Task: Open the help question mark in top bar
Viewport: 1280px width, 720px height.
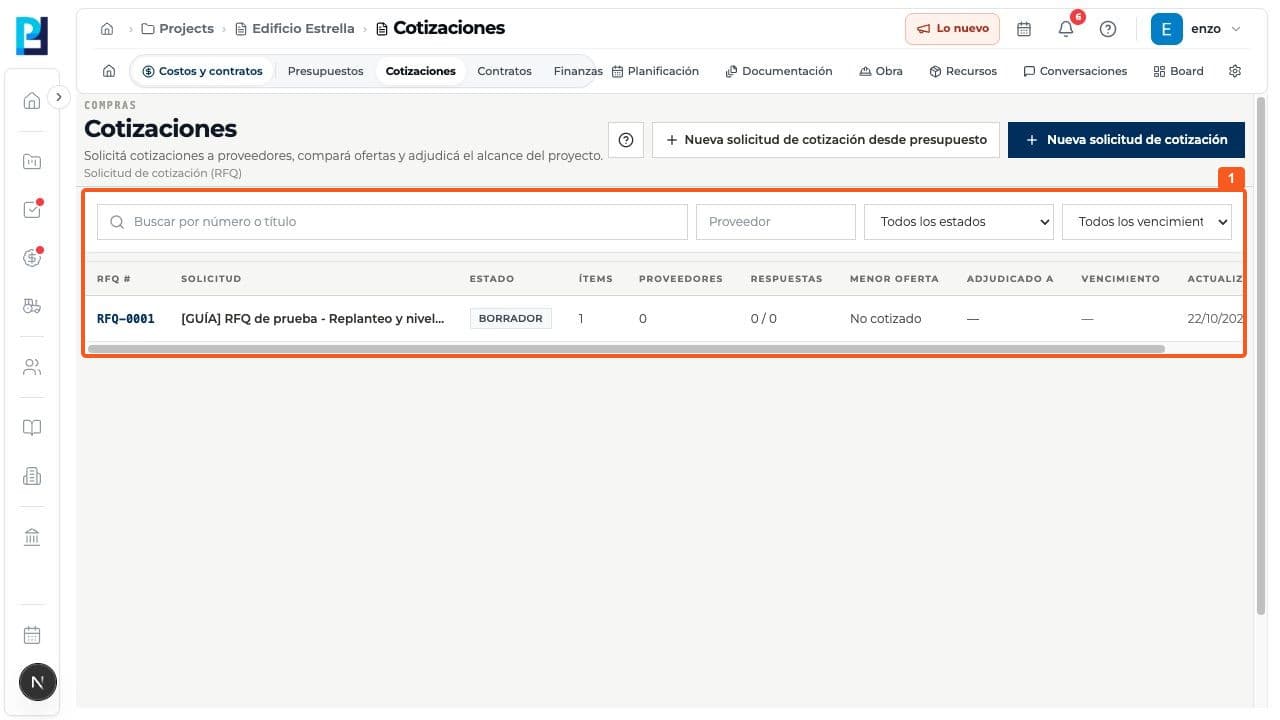Action: click(x=1108, y=29)
